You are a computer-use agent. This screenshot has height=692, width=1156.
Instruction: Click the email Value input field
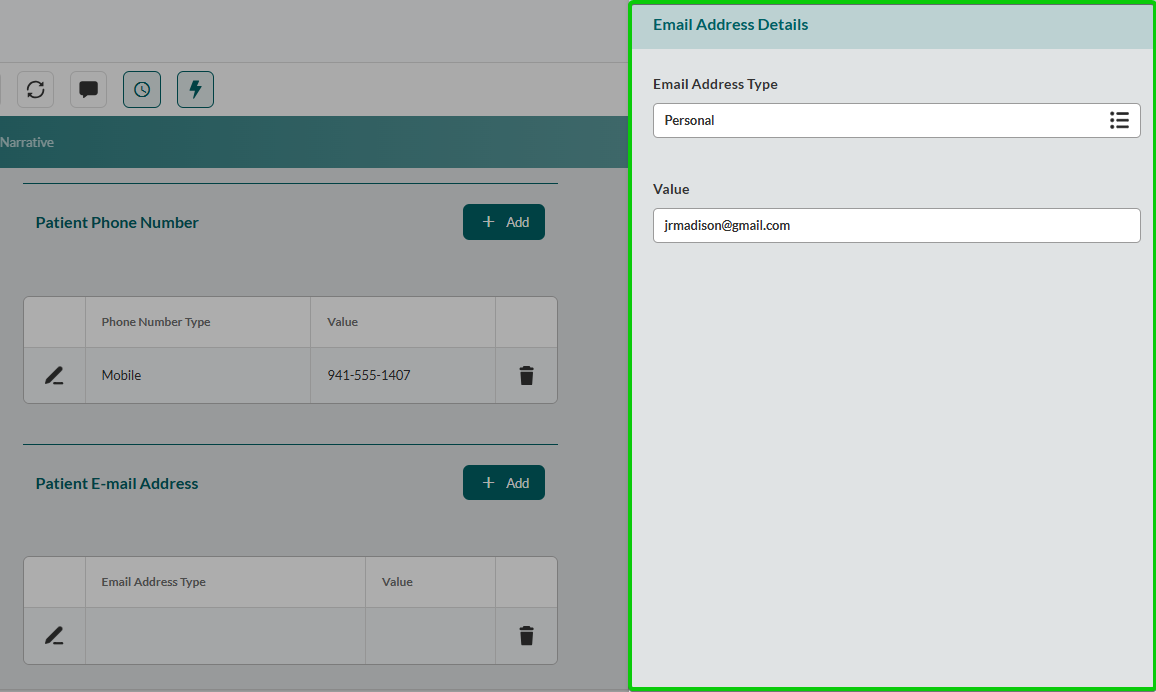point(896,225)
